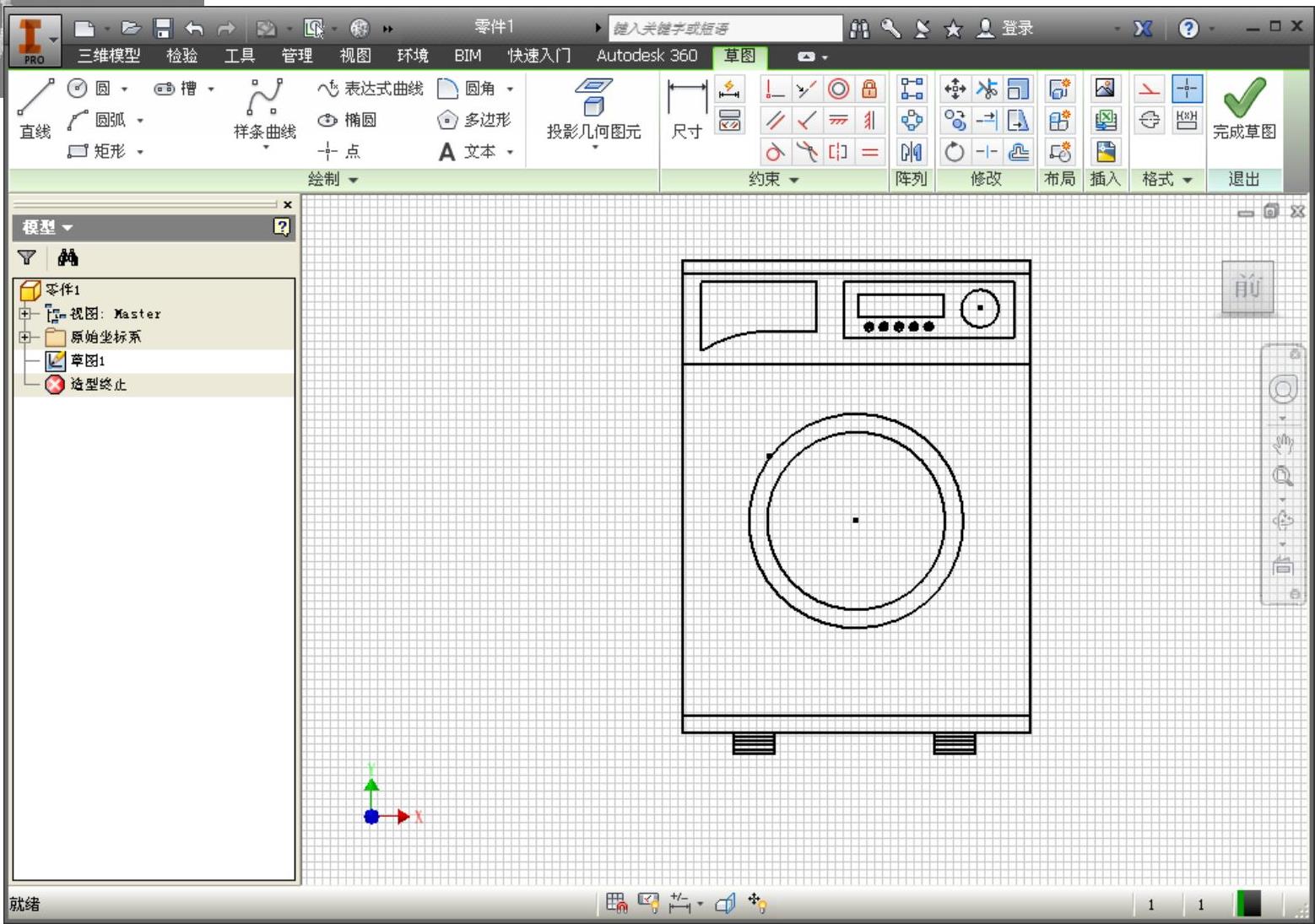Screen dimensions: 1315x924
Task: Apply the Collinear constraint icon
Action: [x=806, y=89]
